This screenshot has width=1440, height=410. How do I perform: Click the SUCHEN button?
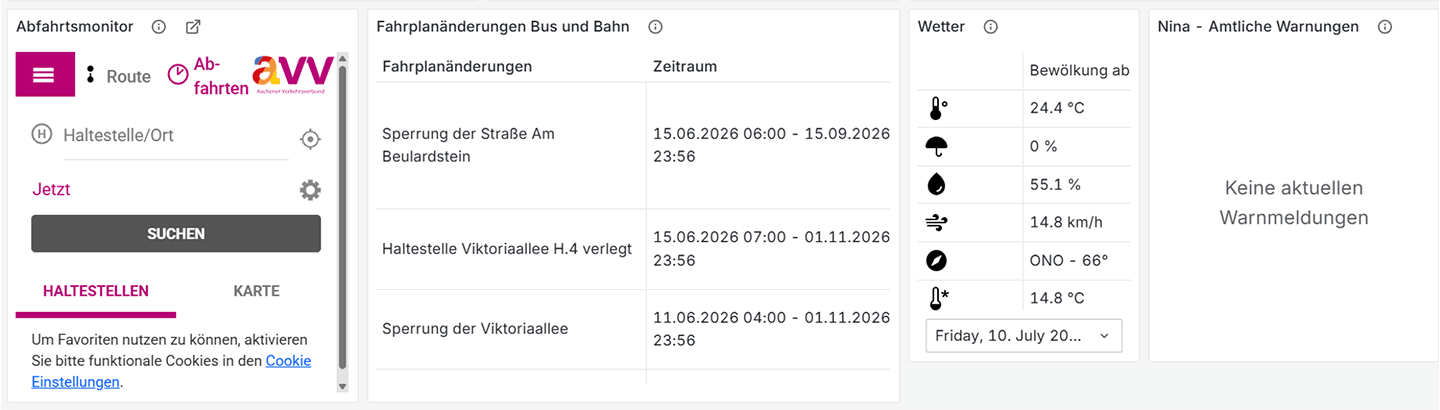click(x=176, y=234)
